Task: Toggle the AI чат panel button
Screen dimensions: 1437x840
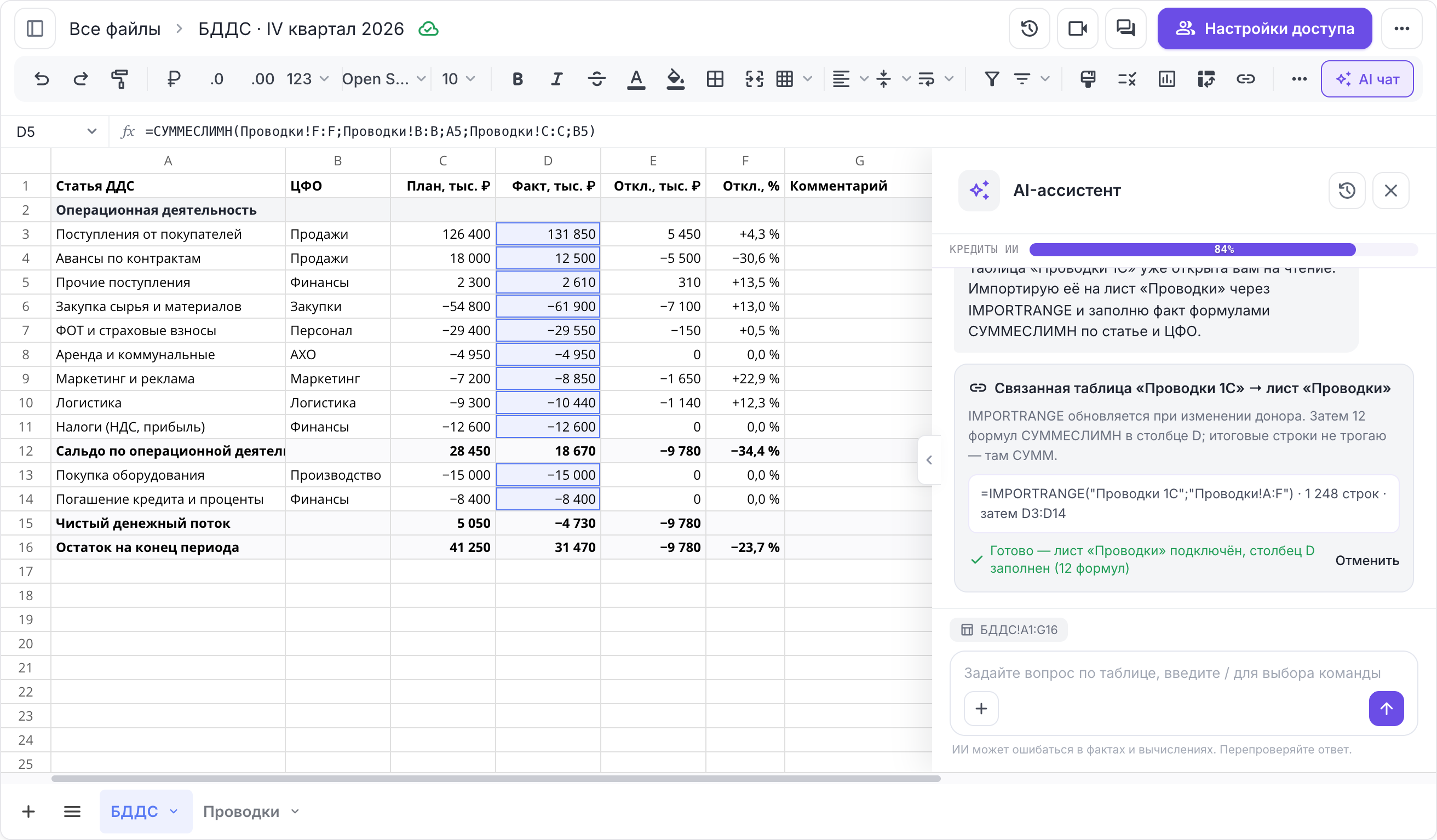Action: (1367, 79)
